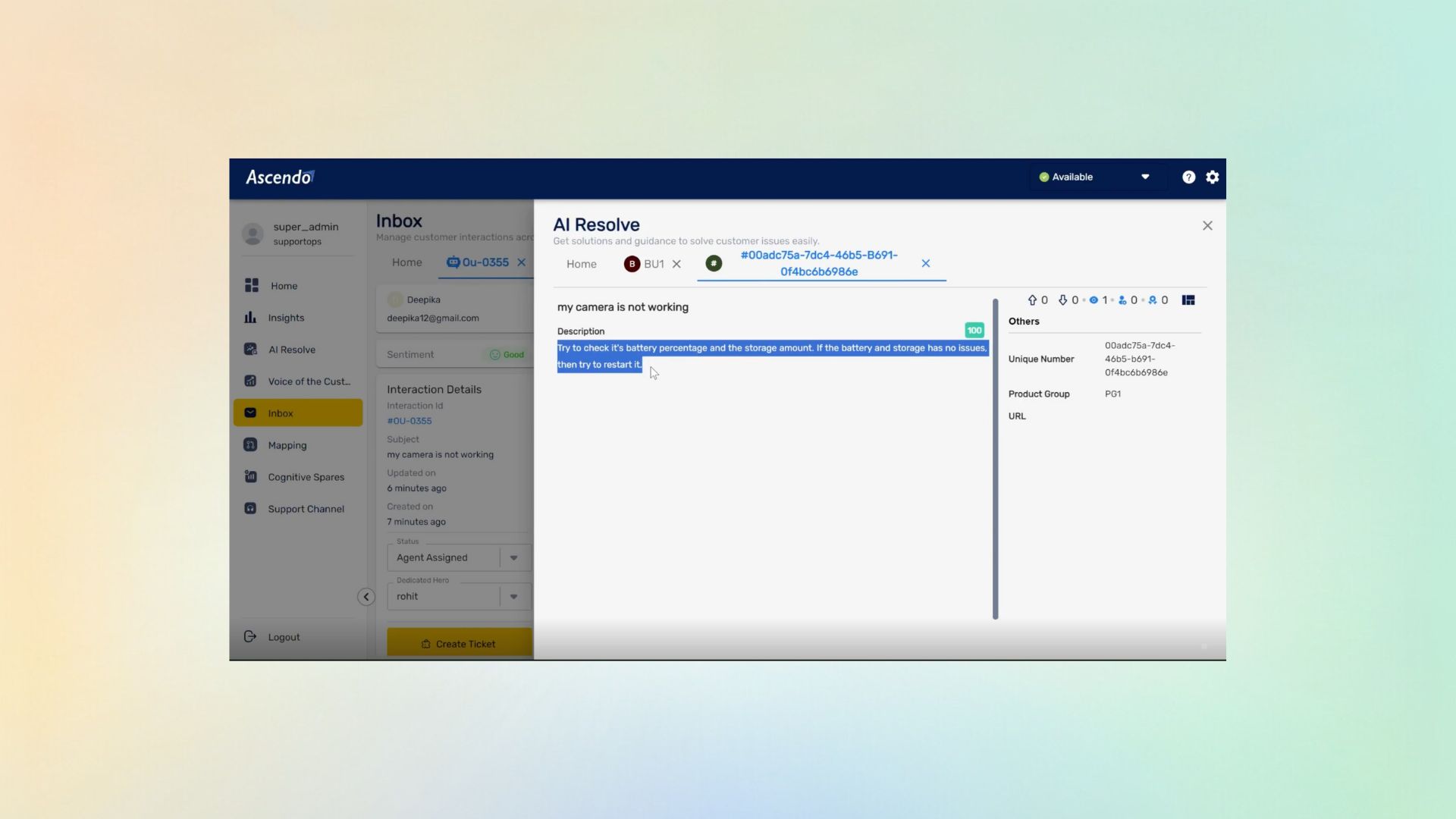The height and width of the screenshot is (819, 1456).
Task: Collapse the sidebar with arrow button
Action: click(x=366, y=597)
